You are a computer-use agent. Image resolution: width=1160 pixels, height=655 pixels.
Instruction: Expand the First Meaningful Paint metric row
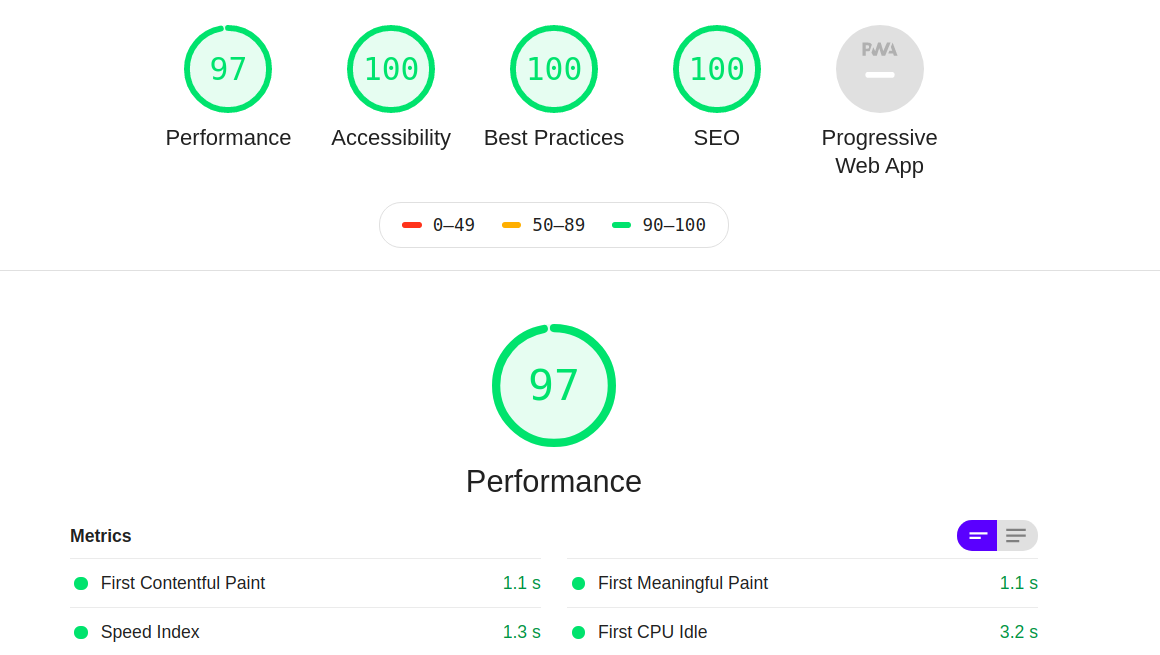(x=683, y=583)
